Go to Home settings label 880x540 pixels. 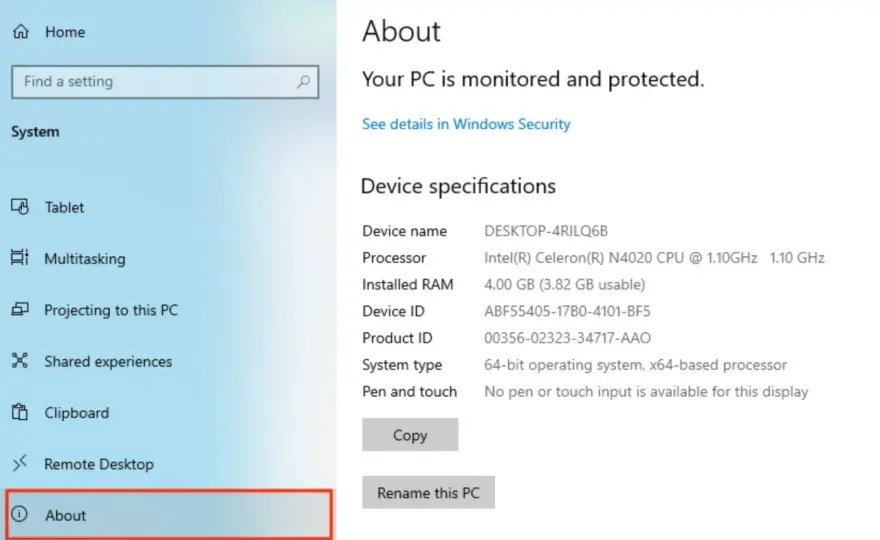[65, 32]
